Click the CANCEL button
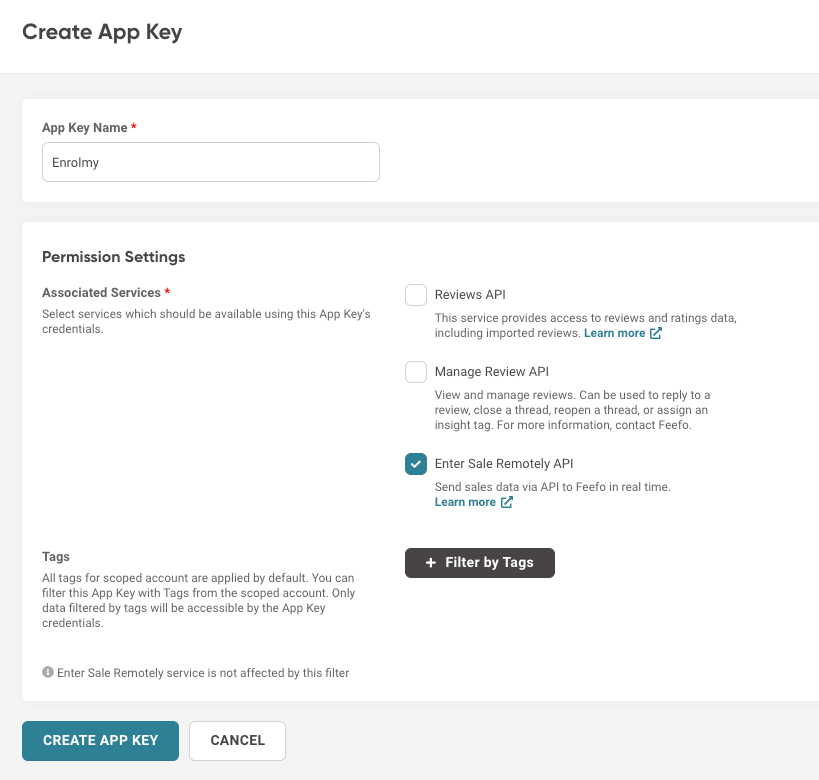The width and height of the screenshot is (819, 780). point(237,741)
